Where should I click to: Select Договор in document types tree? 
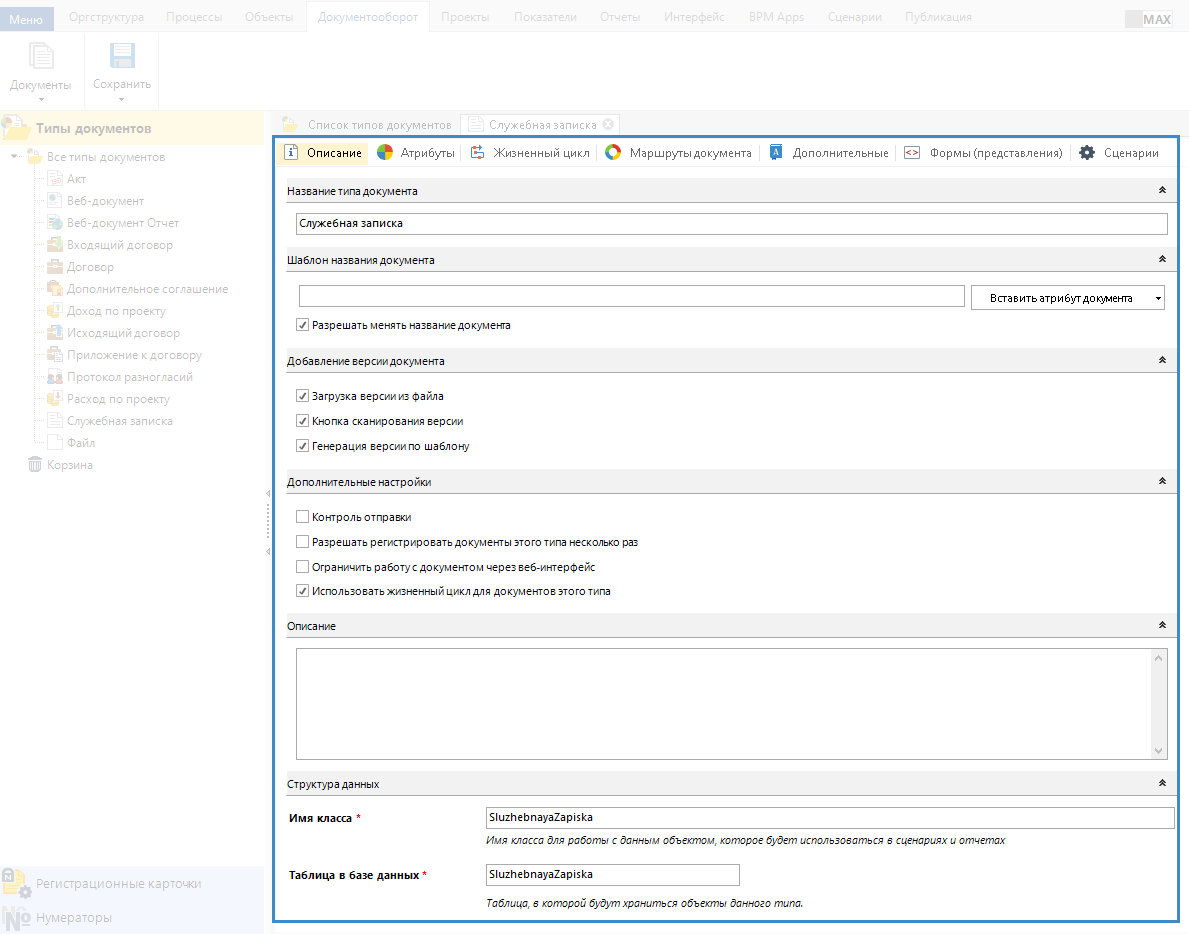(90, 267)
